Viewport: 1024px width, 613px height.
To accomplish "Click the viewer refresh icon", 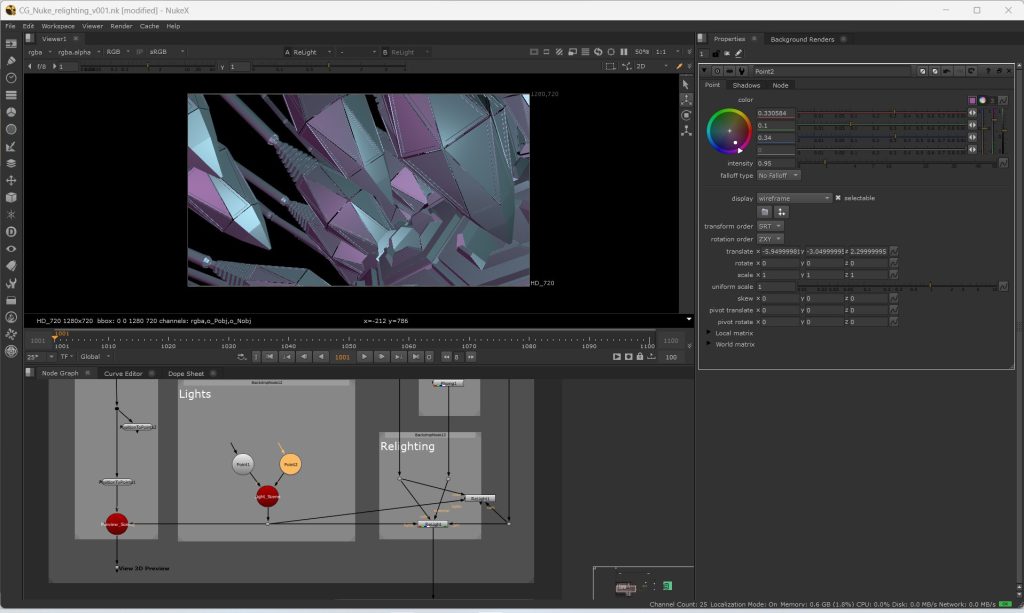I will pos(597,52).
